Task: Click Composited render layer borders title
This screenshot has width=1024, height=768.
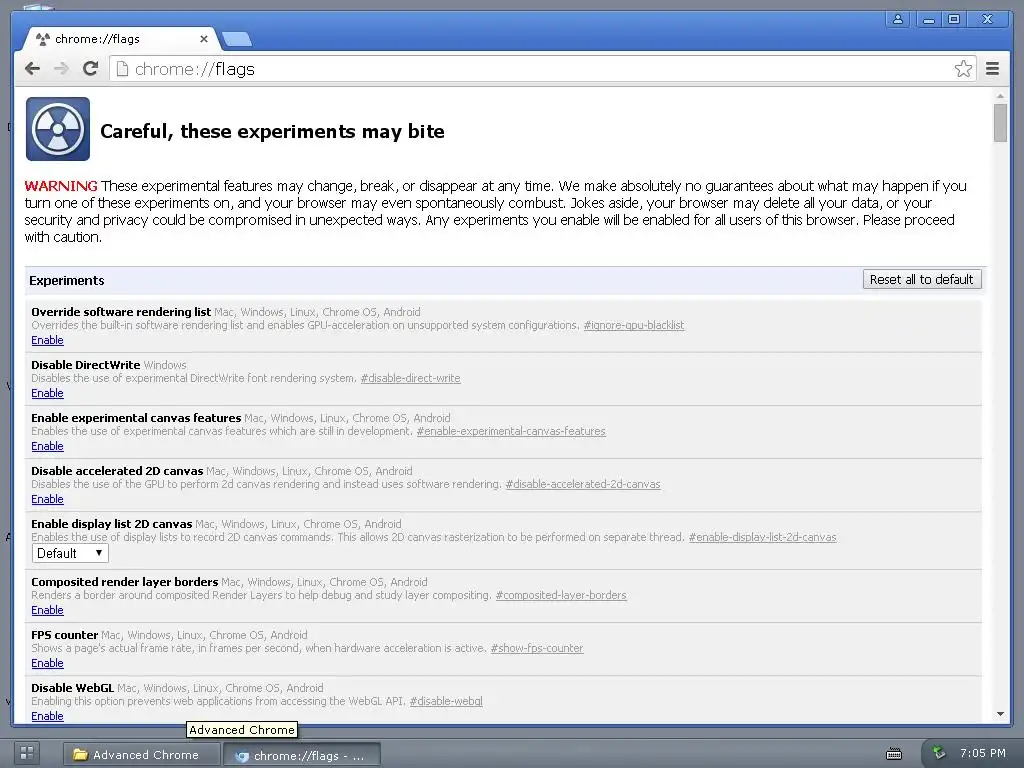Action: [x=125, y=581]
